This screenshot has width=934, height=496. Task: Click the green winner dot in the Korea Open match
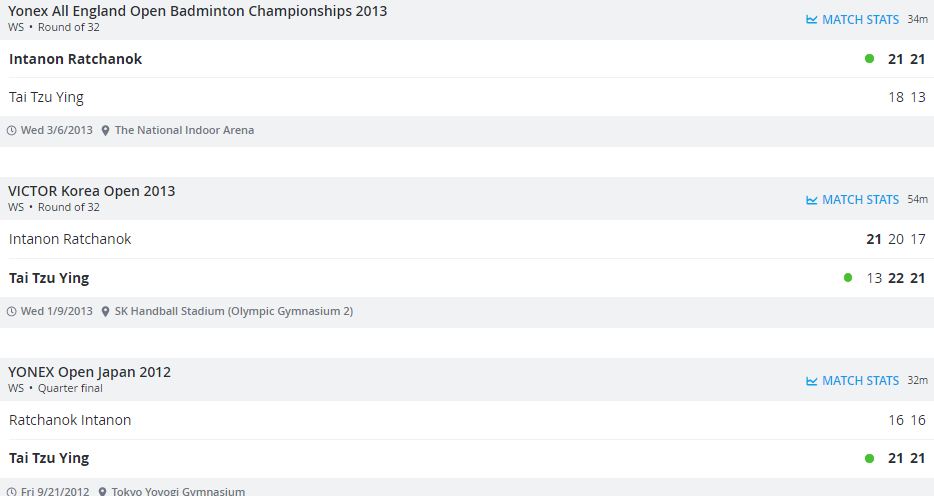pyautogui.click(x=848, y=278)
